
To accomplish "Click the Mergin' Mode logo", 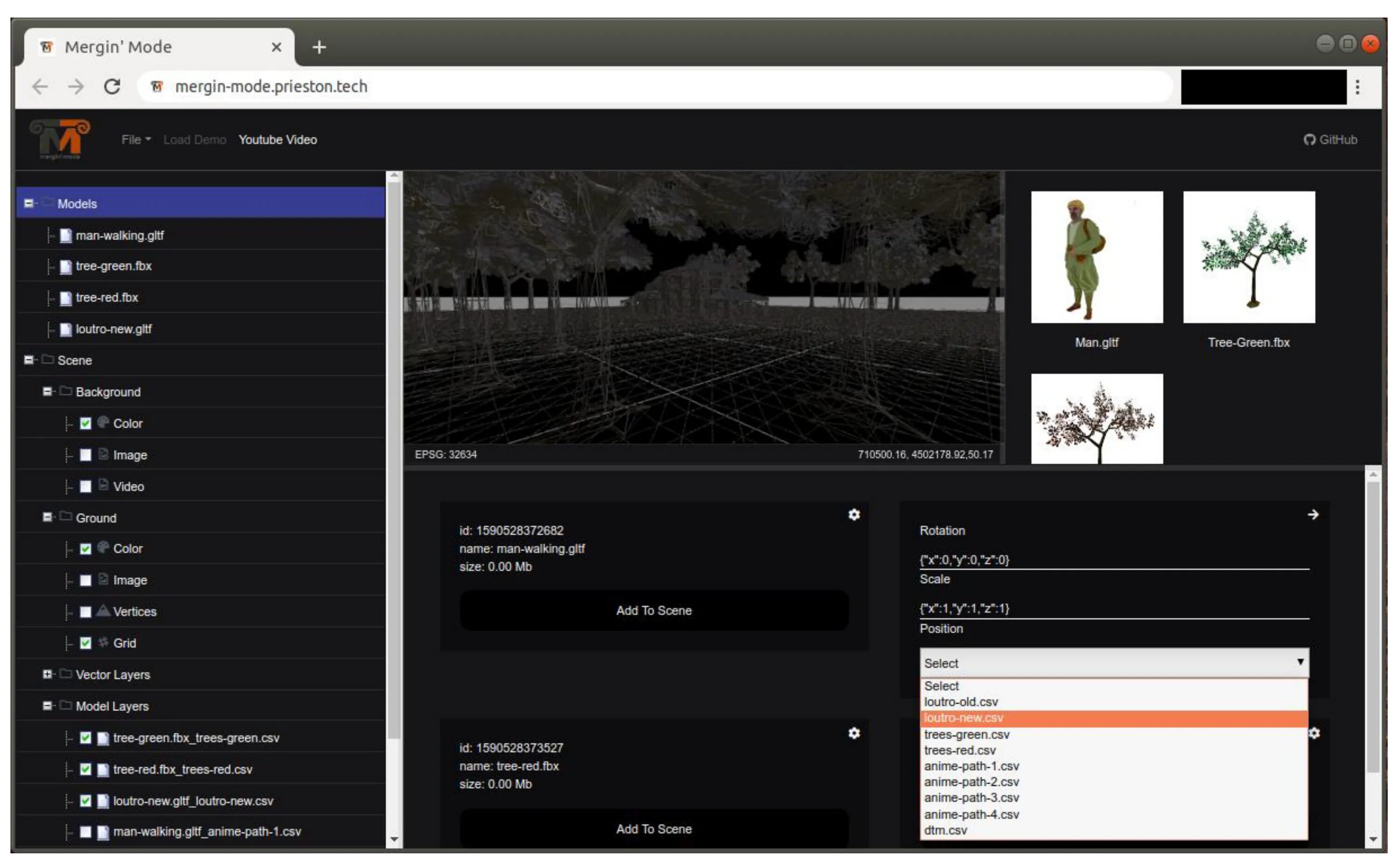I will [60, 139].
